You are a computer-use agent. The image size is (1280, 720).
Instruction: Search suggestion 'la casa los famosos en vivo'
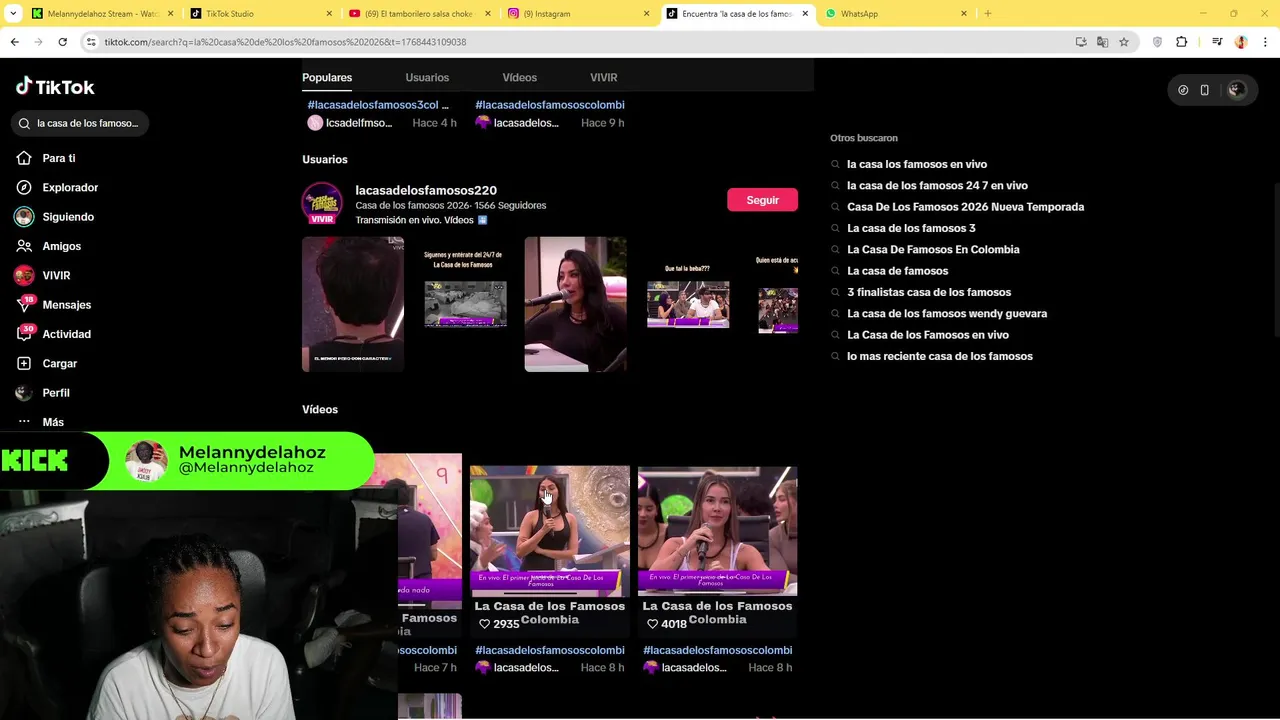[x=917, y=164]
